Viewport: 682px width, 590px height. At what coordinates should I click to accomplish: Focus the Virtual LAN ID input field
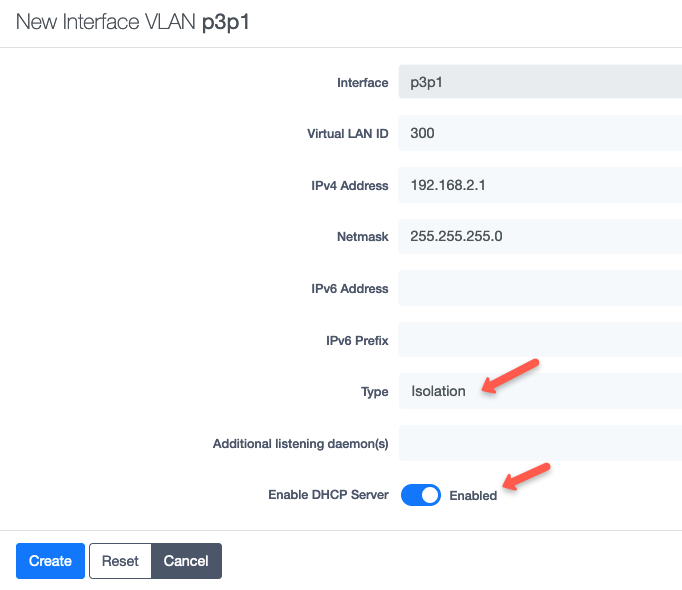click(540, 133)
